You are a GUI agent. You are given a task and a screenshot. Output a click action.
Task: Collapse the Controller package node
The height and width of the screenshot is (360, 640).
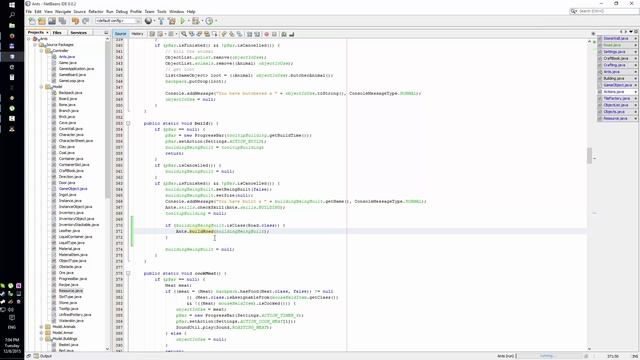[x=41, y=51]
